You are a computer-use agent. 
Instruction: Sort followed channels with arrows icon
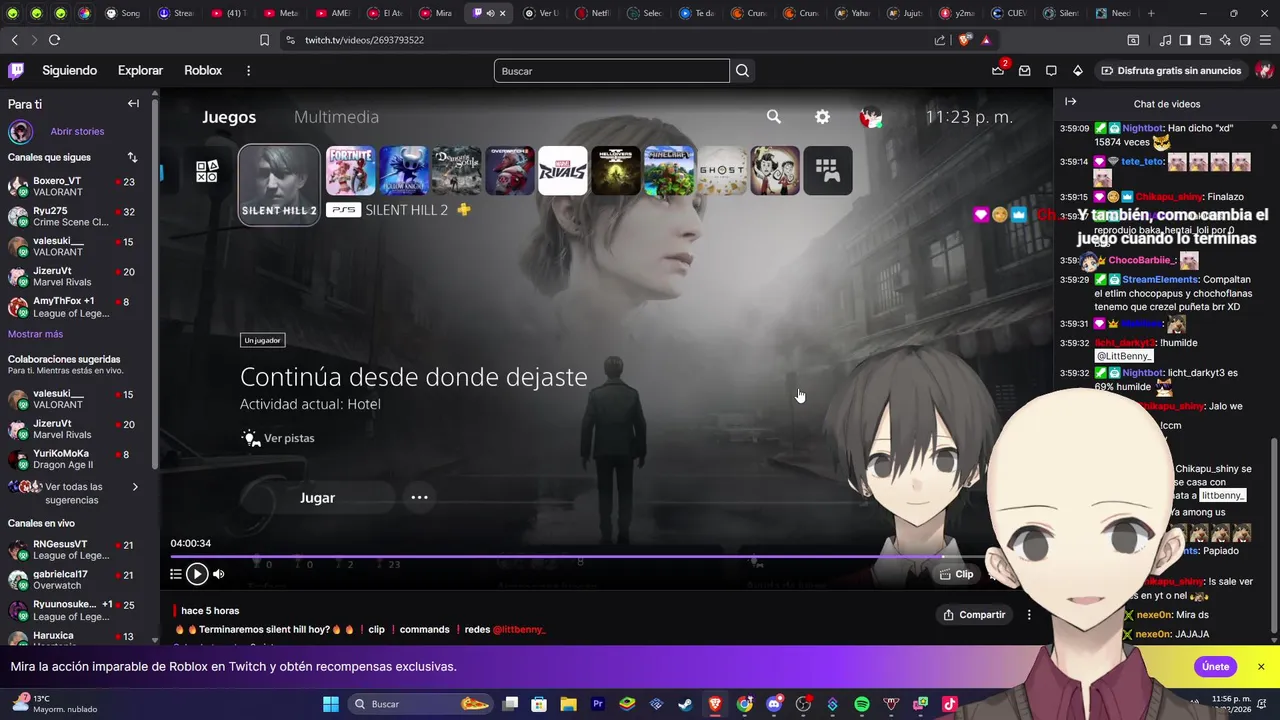132,157
